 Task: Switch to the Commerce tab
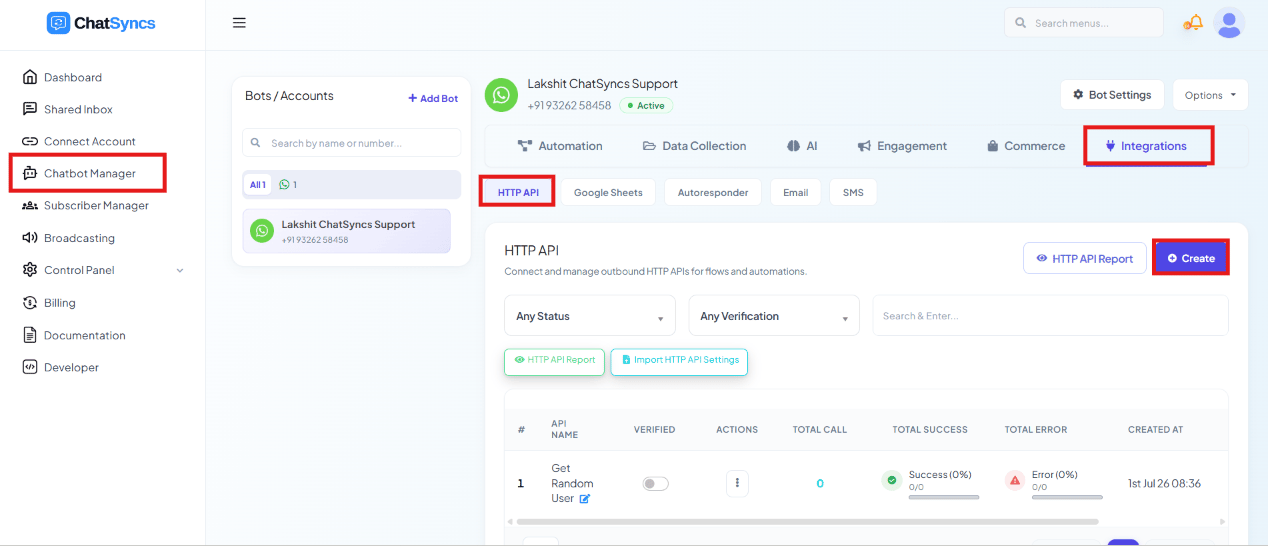click(x=1025, y=146)
